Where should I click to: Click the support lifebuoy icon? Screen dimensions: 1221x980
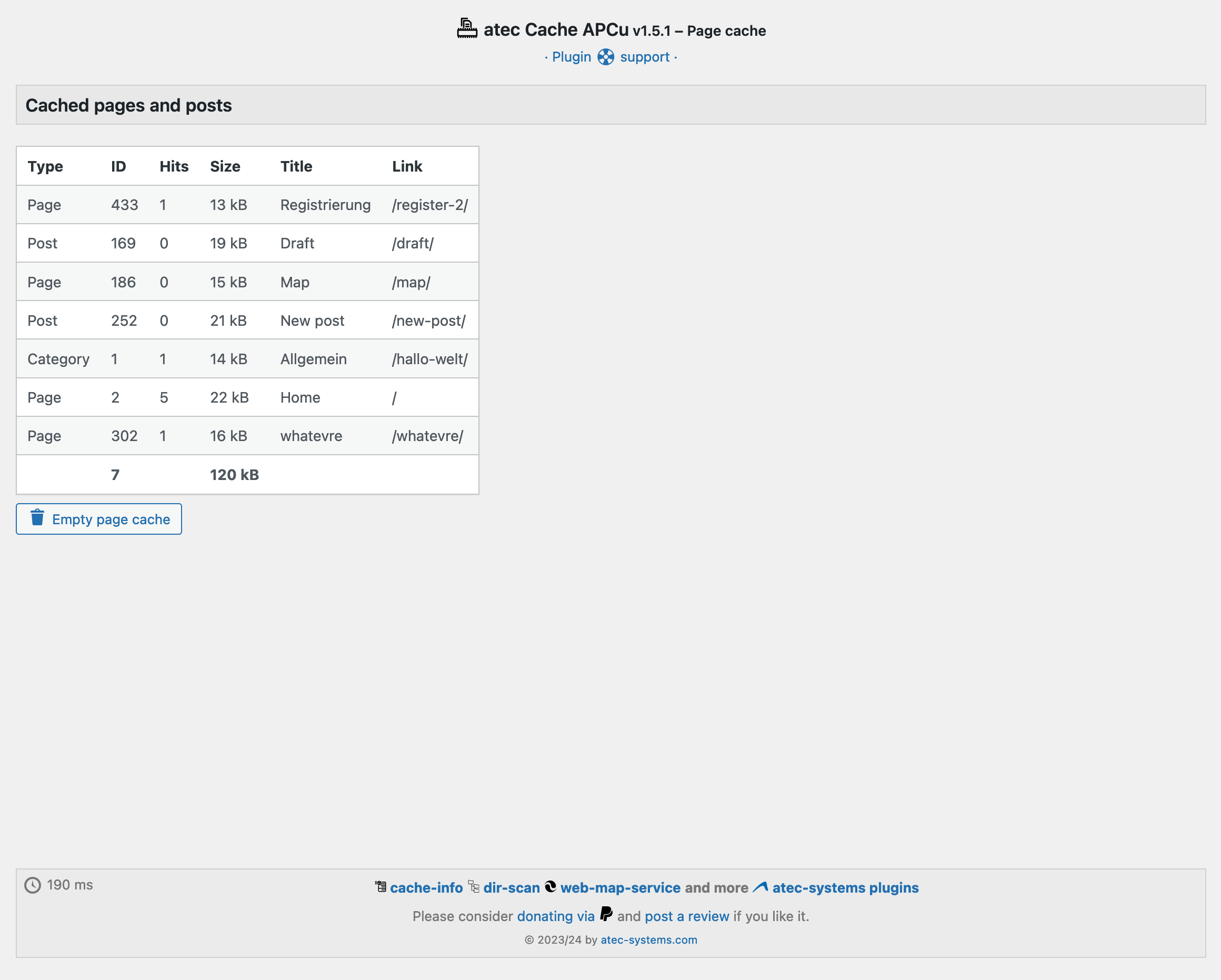point(605,57)
